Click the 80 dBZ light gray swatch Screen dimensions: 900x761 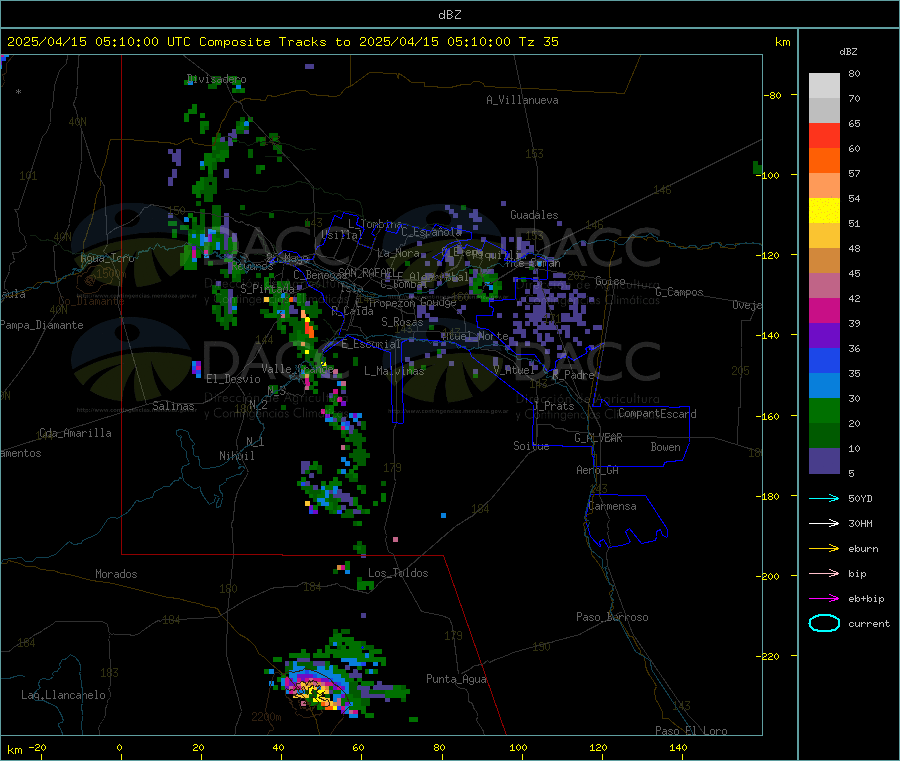pyautogui.click(x=824, y=86)
